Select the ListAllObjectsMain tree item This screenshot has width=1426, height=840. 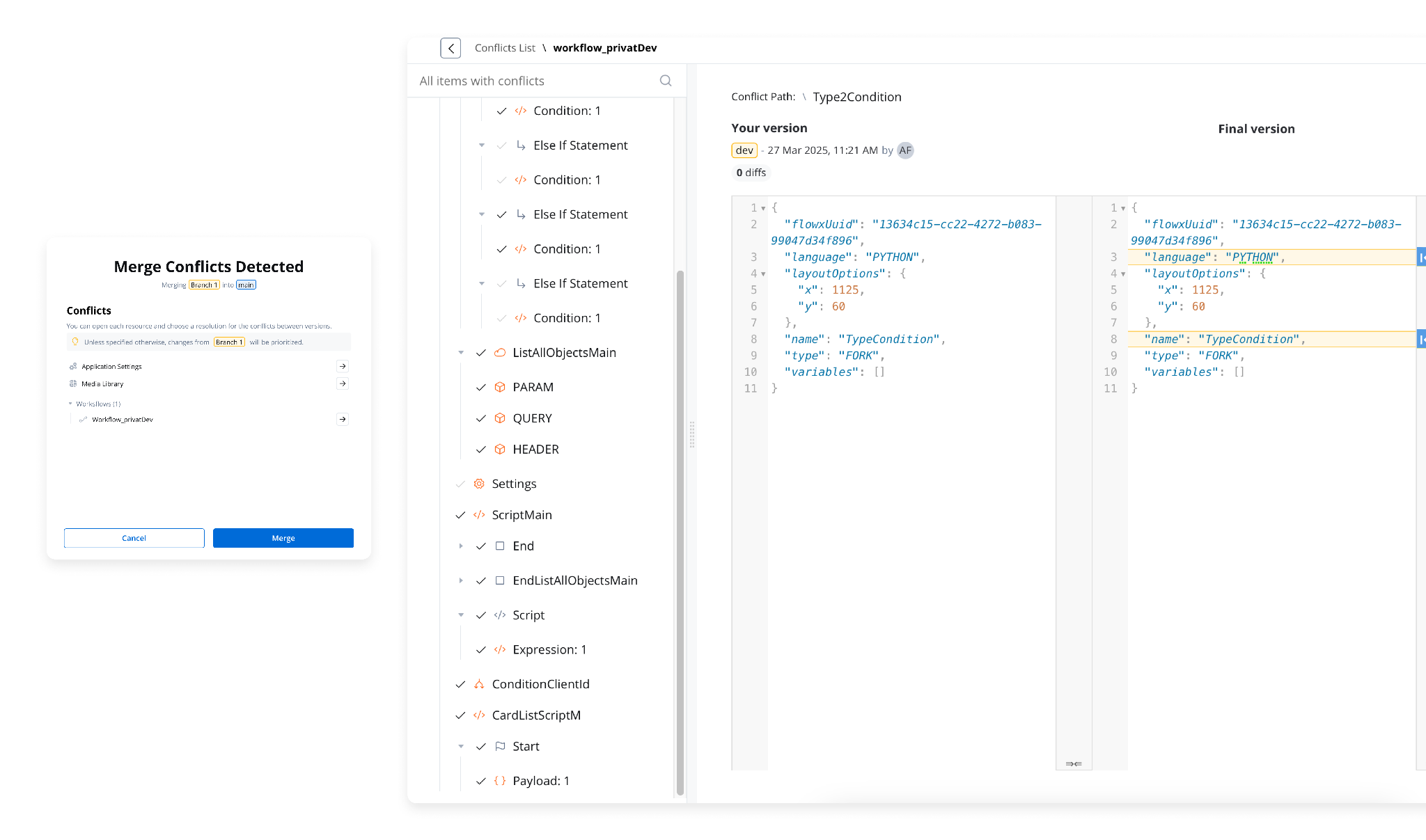coord(564,353)
